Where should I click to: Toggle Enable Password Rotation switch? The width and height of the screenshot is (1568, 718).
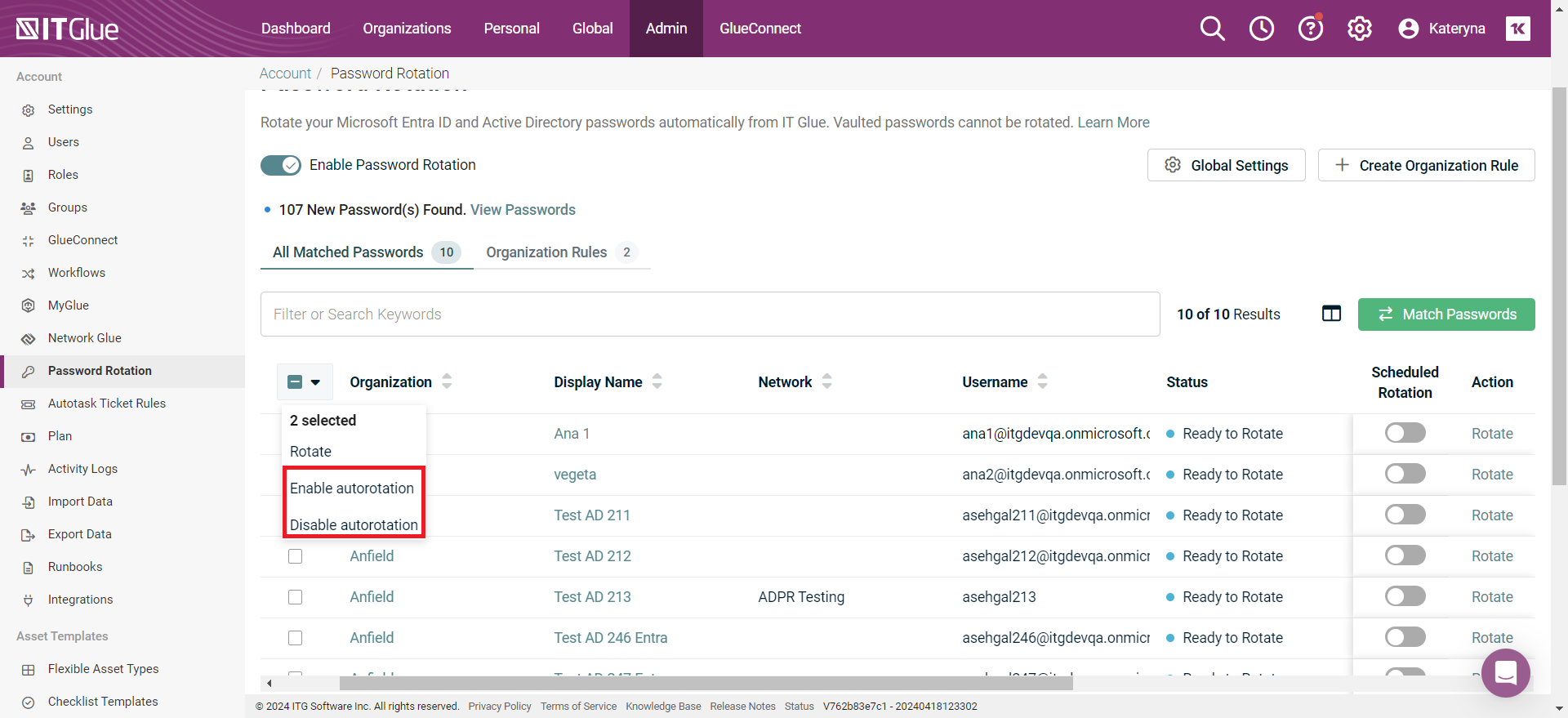(x=281, y=165)
